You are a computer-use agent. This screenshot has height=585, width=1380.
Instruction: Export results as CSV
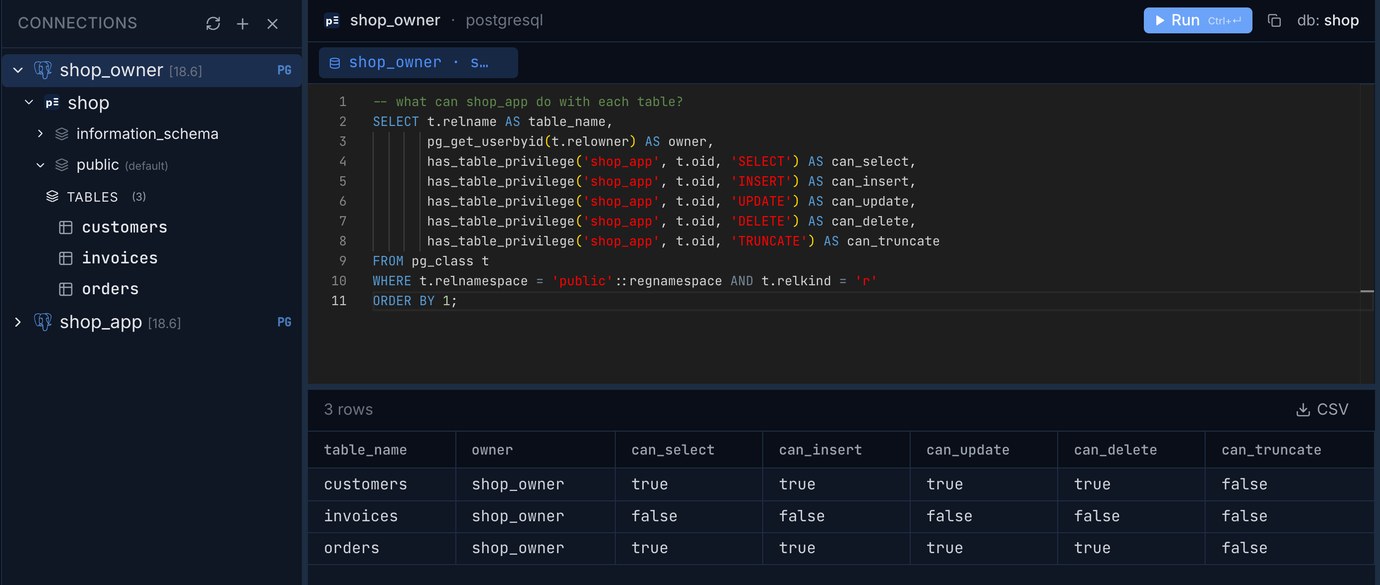[1322, 409]
